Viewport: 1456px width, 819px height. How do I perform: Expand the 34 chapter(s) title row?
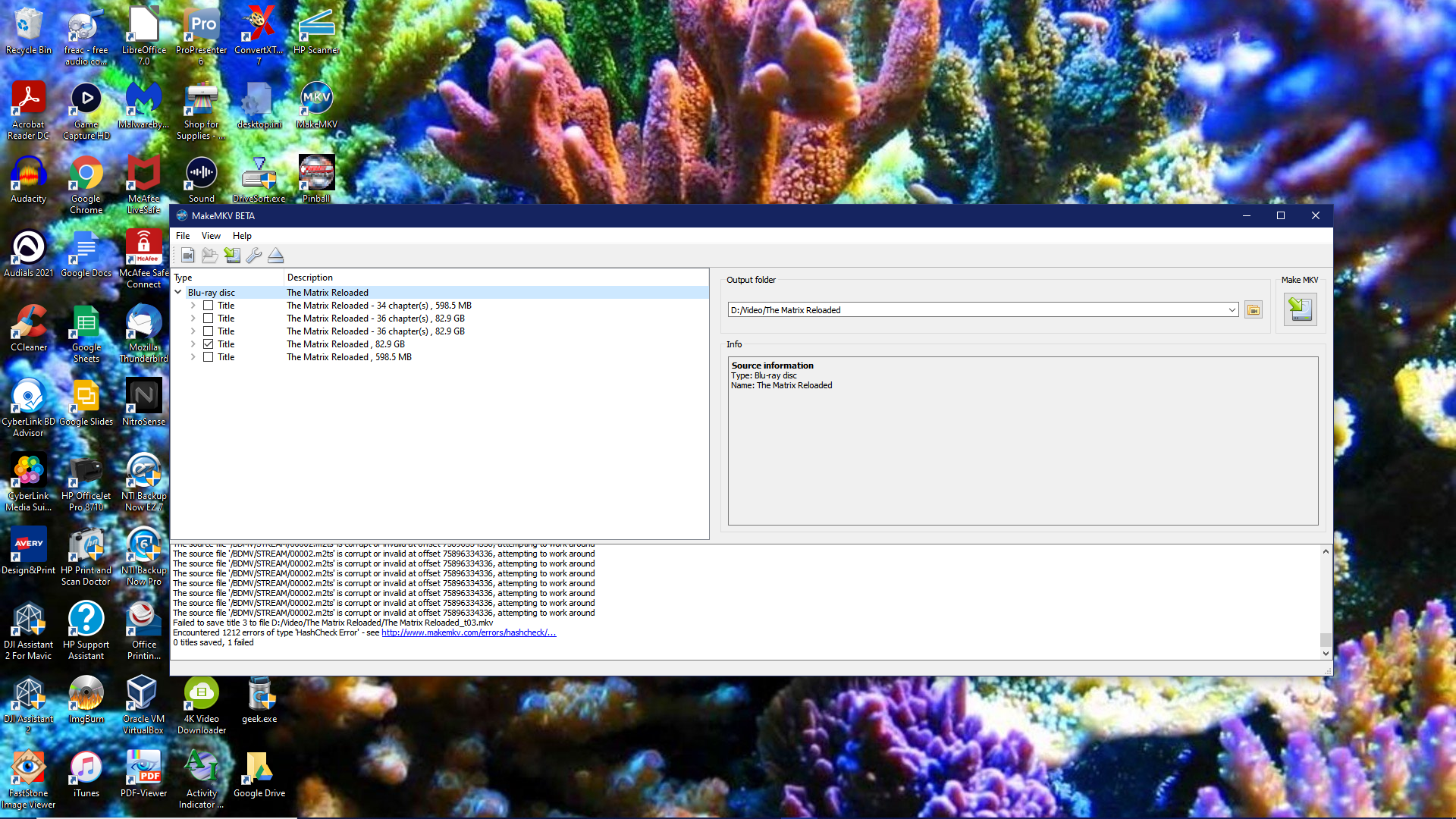193,306
